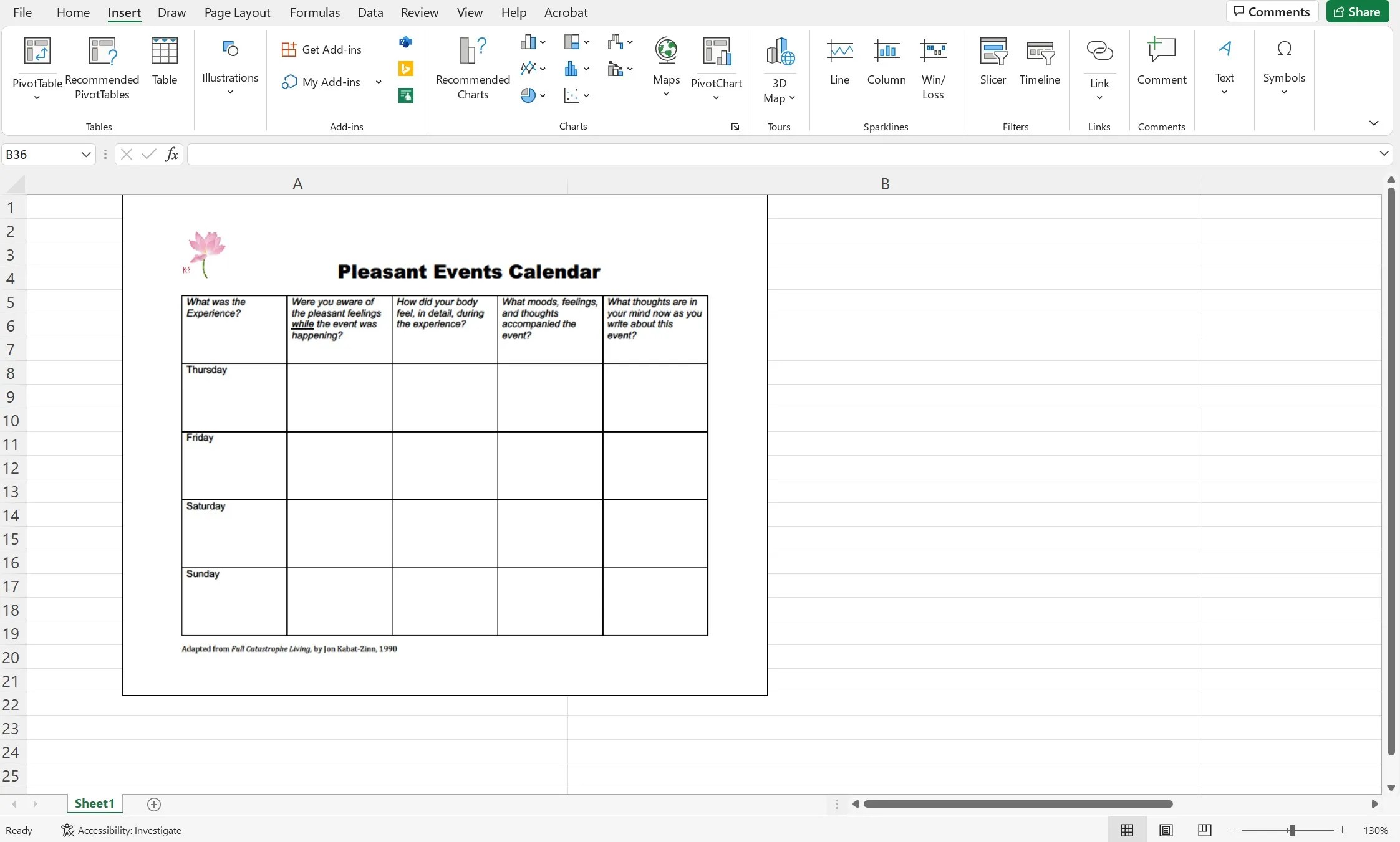The image size is (1400, 842).
Task: Collapse the ribbon with the chevron
Action: point(1374,123)
